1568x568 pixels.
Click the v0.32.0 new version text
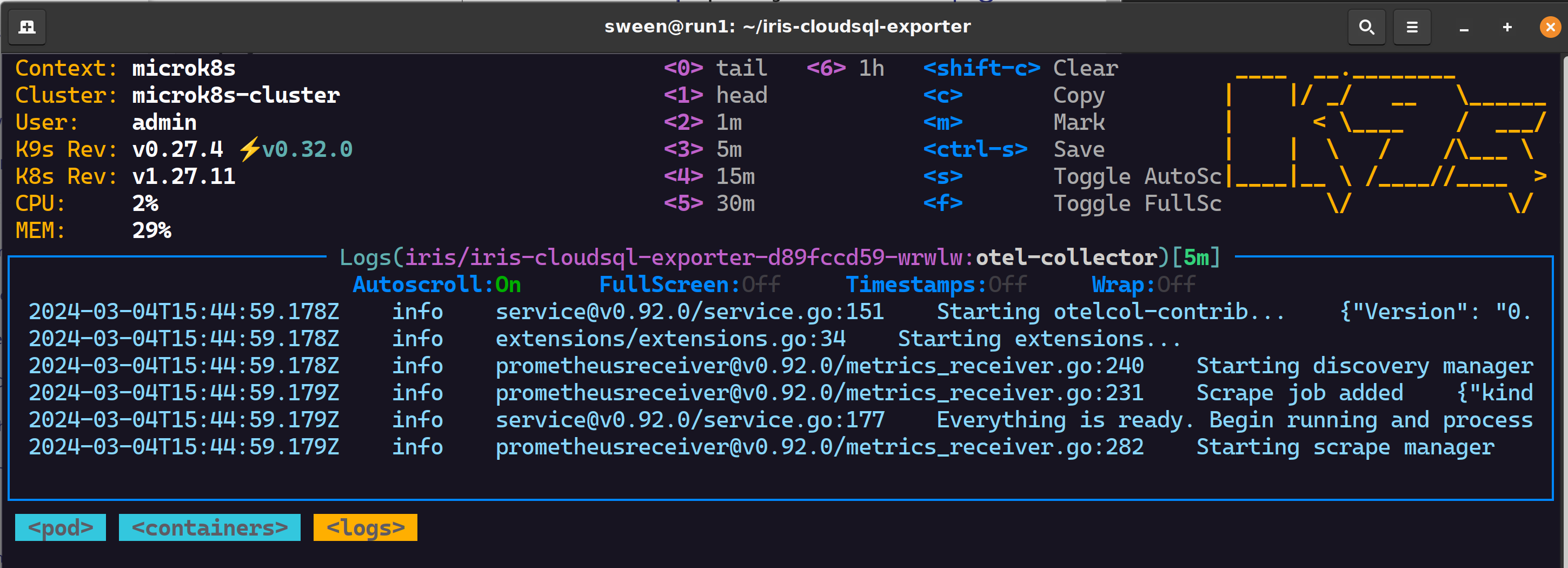click(307, 149)
